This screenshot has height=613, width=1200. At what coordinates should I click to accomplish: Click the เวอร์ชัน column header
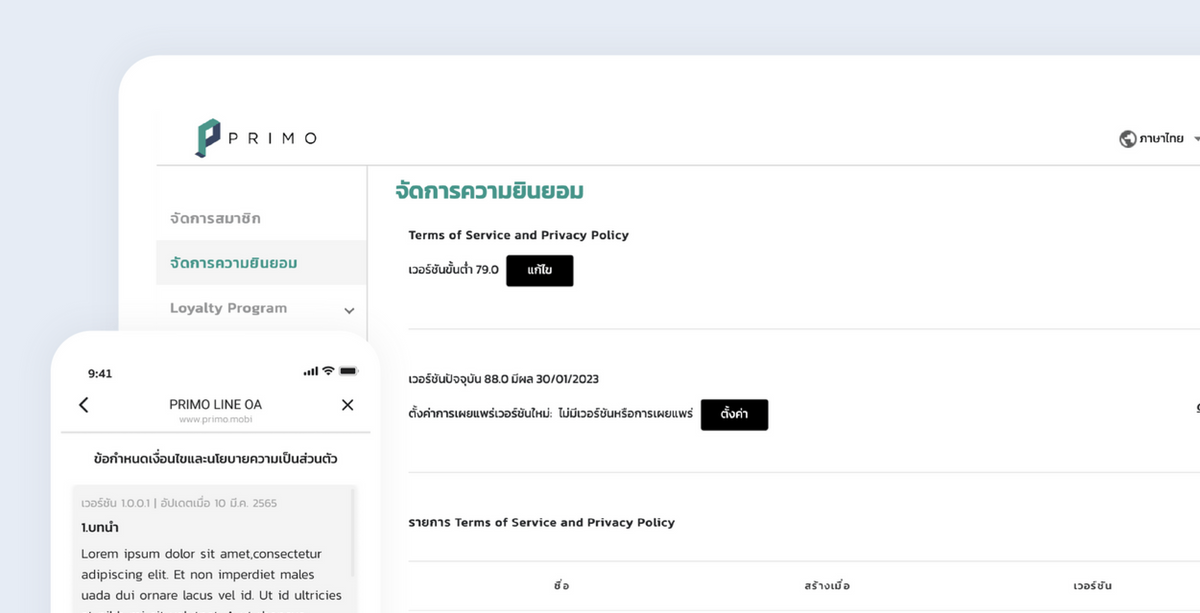tap(1092, 586)
